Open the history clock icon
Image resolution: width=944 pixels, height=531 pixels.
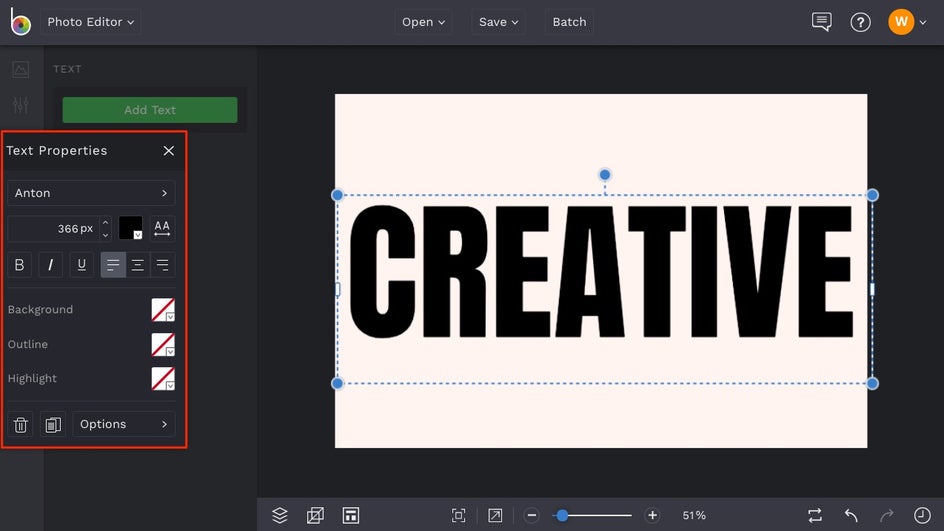pyautogui.click(x=922, y=515)
